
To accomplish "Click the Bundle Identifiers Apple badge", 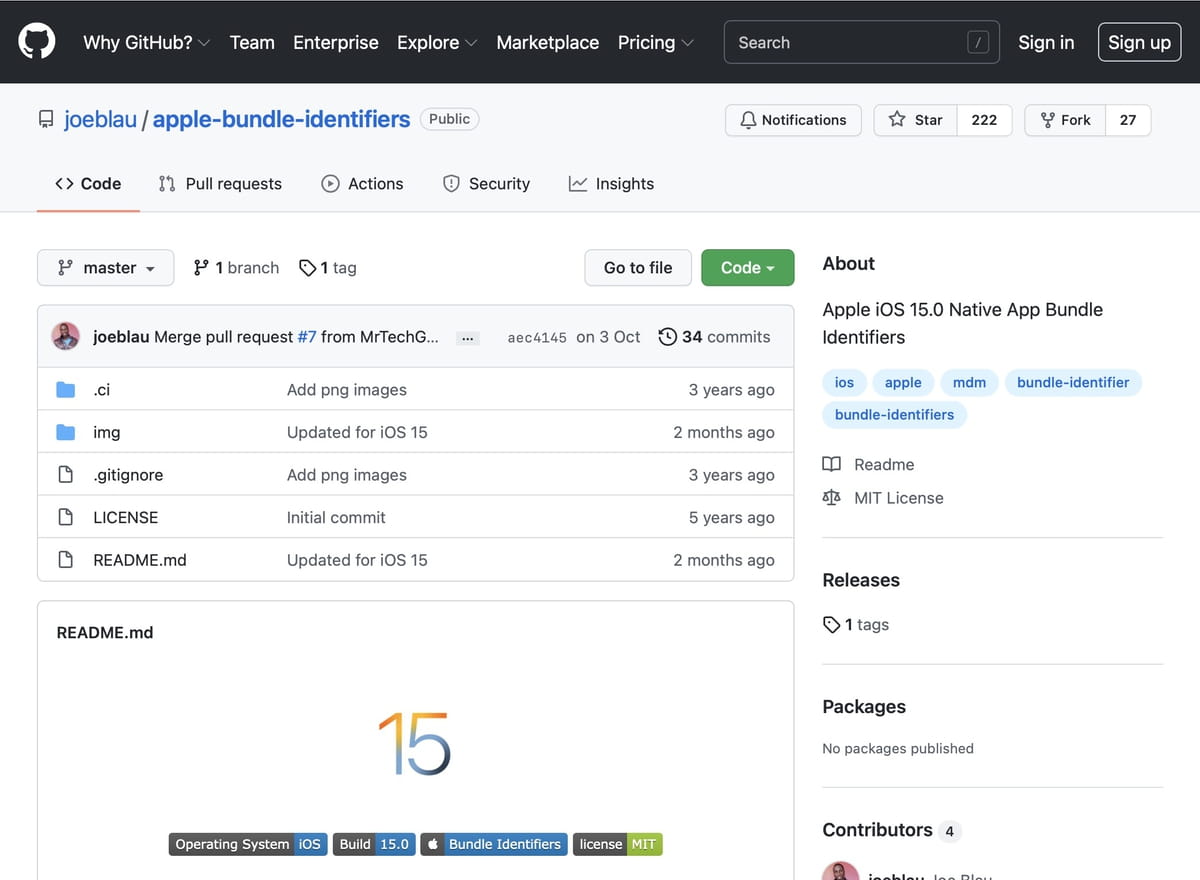I will click(494, 844).
